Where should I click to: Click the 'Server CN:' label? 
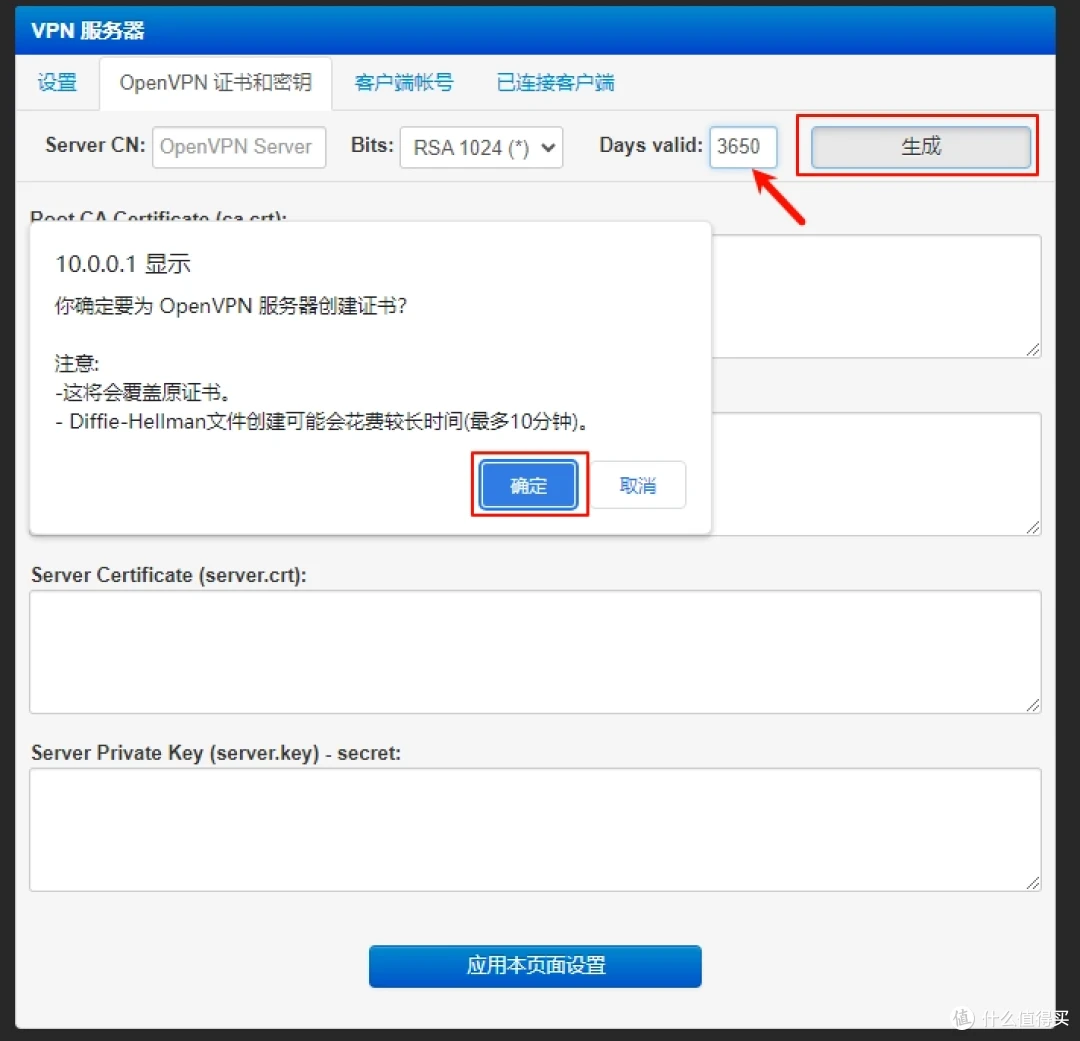(95, 145)
